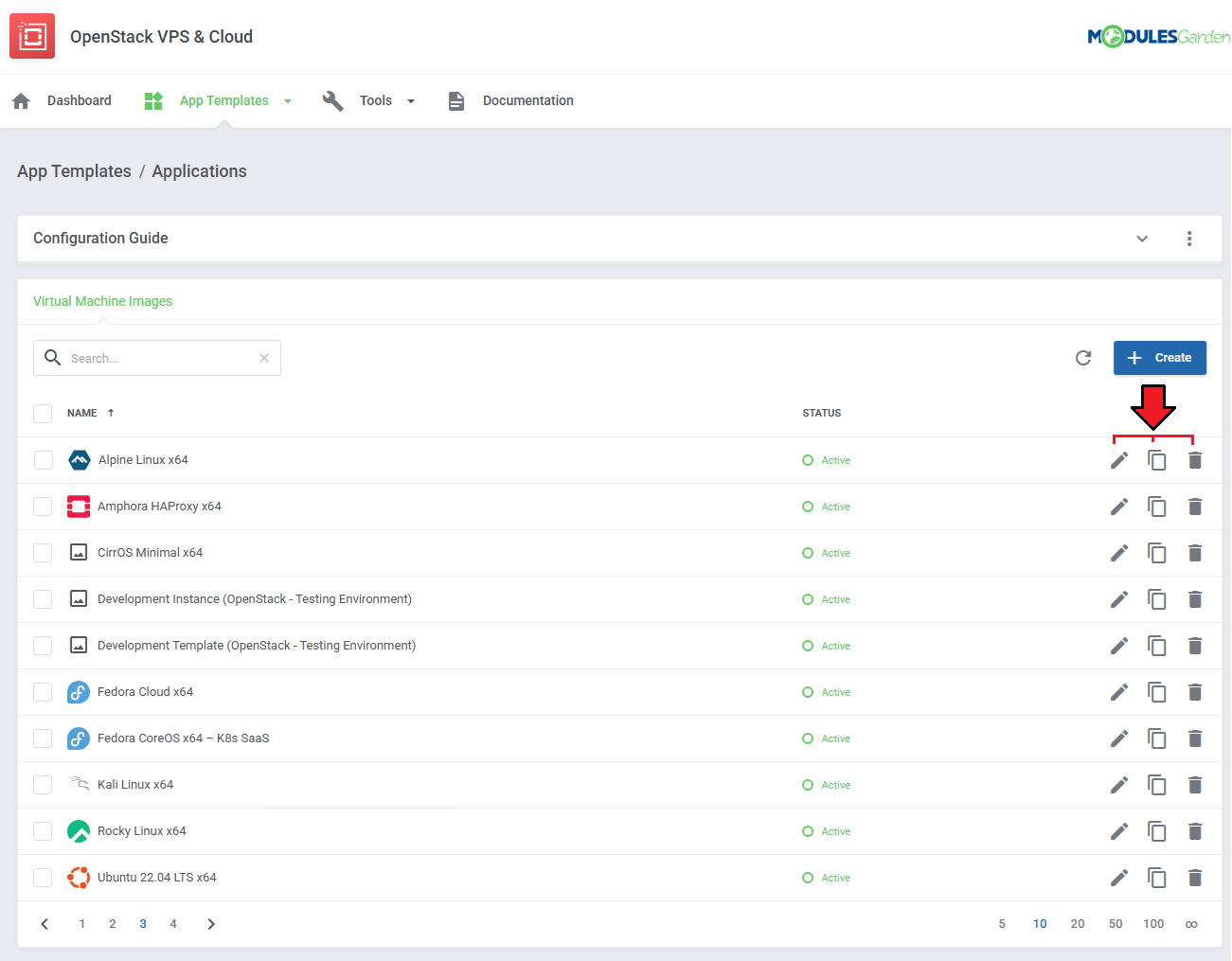The width and height of the screenshot is (1232, 961).
Task: Open the Documentation menu item
Action: pos(527,100)
